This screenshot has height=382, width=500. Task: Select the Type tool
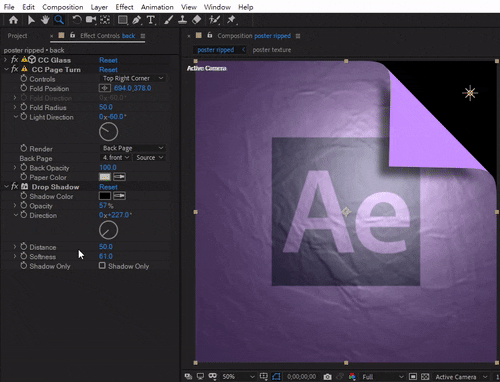pyautogui.click(x=151, y=20)
